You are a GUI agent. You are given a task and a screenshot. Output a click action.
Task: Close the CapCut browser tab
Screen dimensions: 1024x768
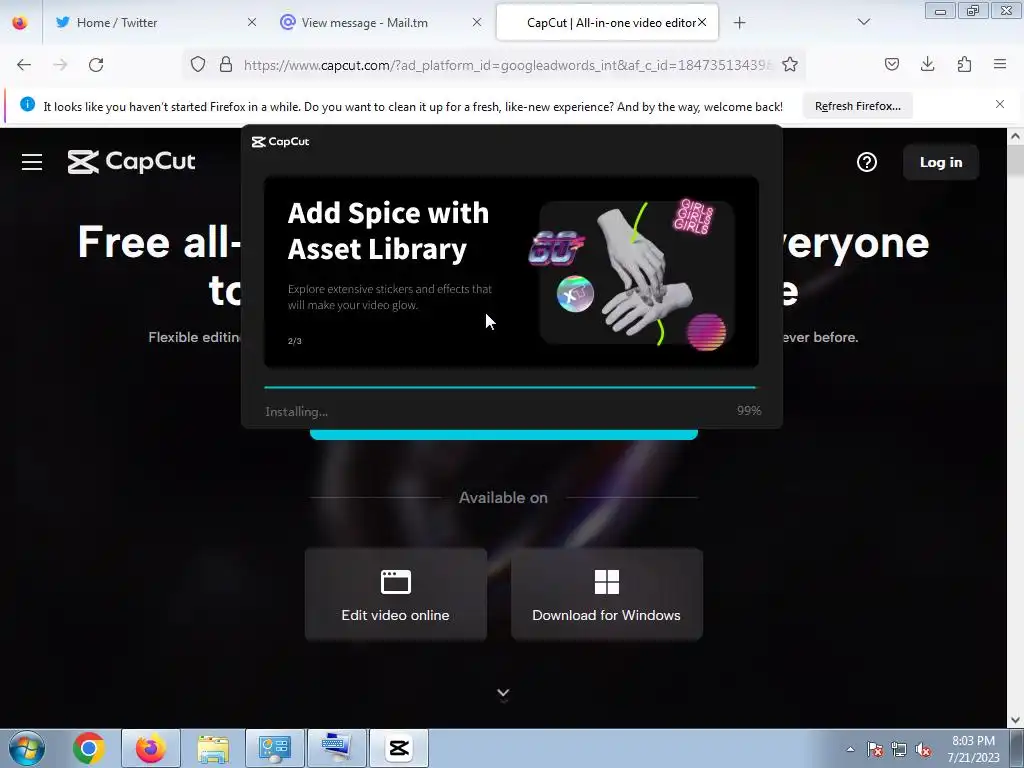coord(702,22)
